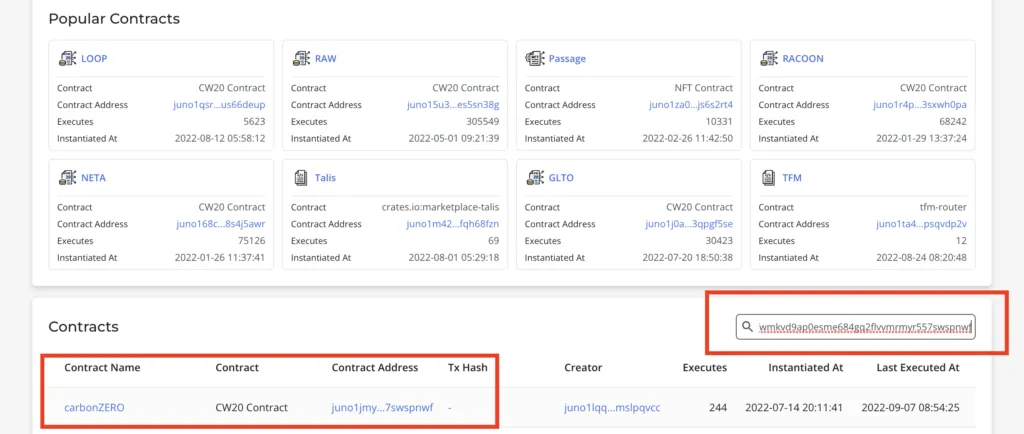Viewport: 1024px width, 434px height.
Task: Click the RAW executes count 305549
Action: click(481, 122)
